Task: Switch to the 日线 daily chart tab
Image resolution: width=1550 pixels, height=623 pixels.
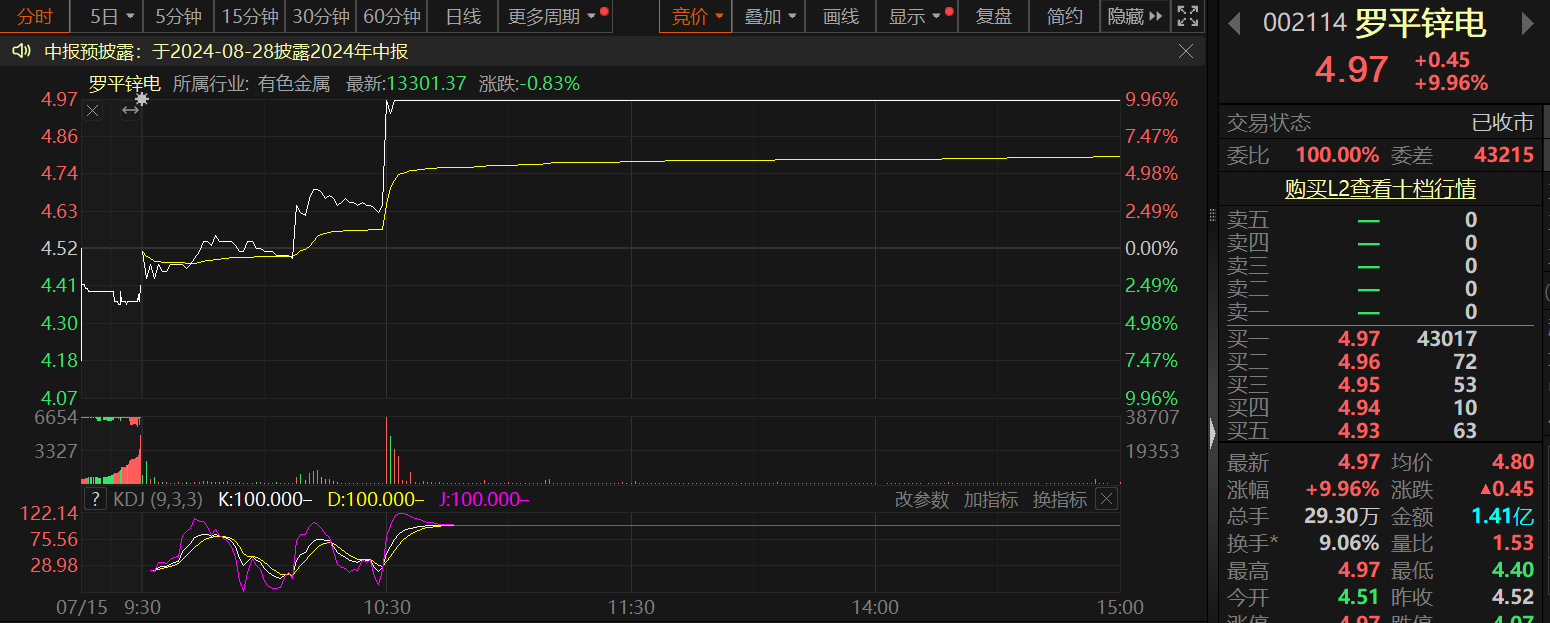Action: pos(462,16)
